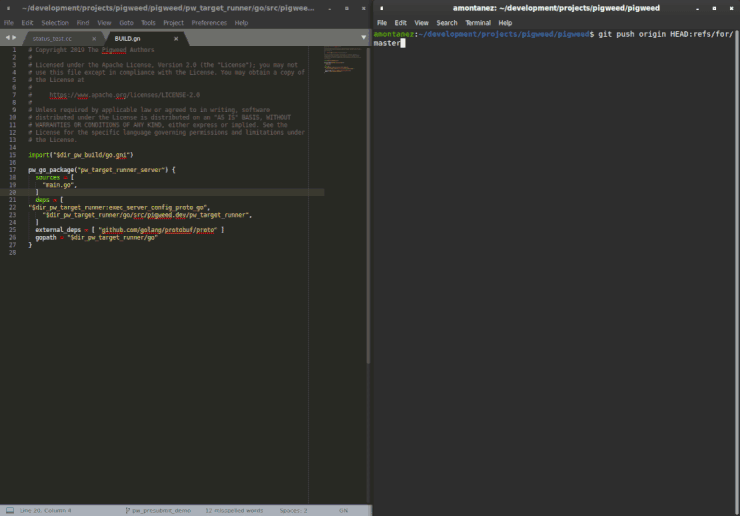The image size is (740, 516).
Task: Open the Spaces: 2 indentation selector
Action: [293, 510]
